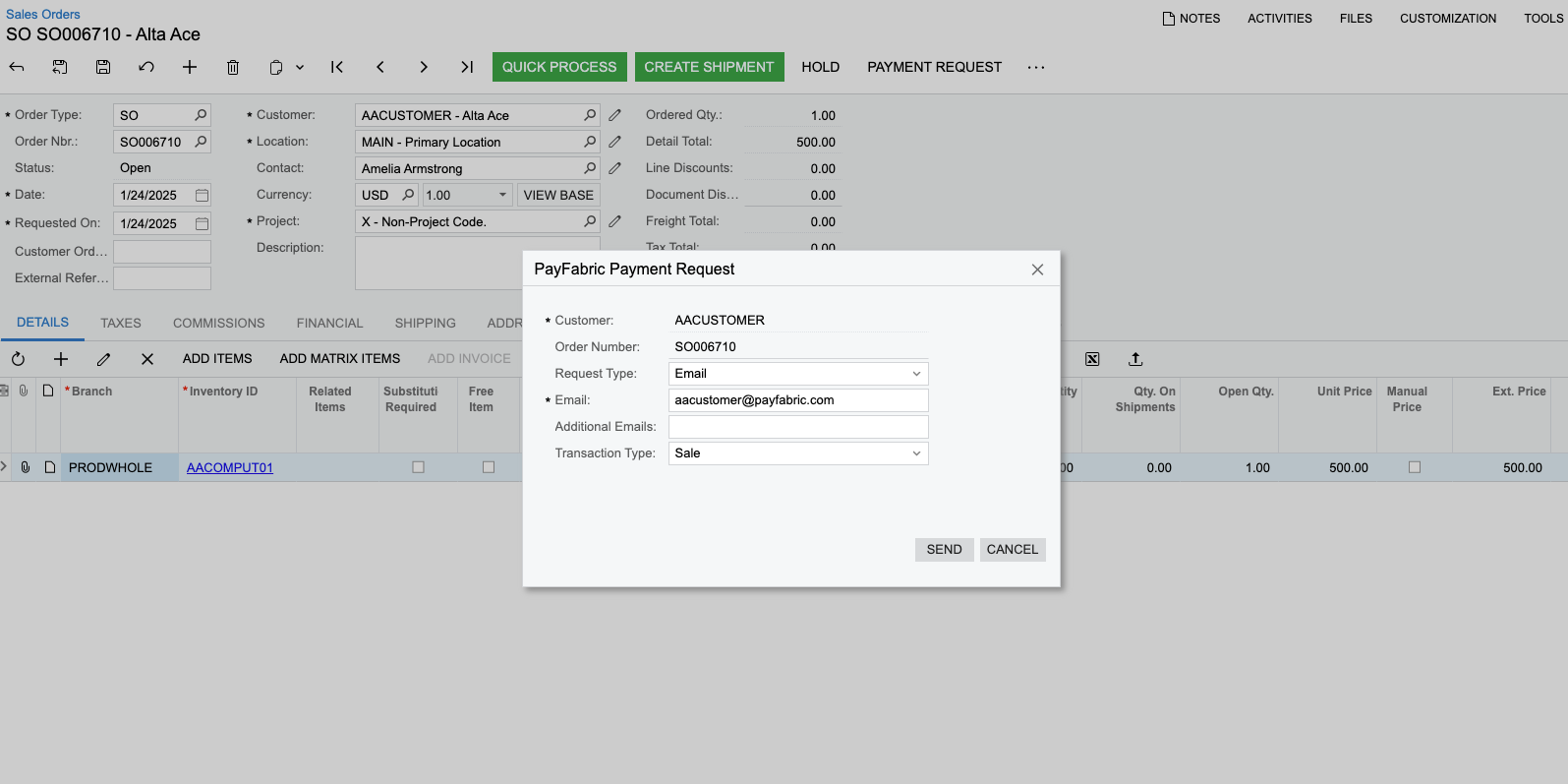This screenshot has height=784, width=1568.
Task: Switch to the Financial tab
Action: (329, 323)
